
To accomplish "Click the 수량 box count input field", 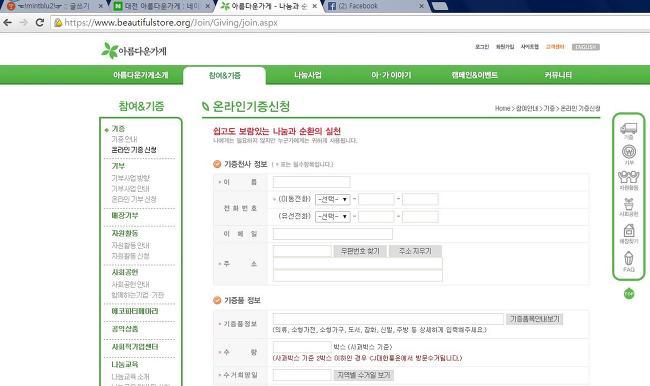I will click(302, 347).
